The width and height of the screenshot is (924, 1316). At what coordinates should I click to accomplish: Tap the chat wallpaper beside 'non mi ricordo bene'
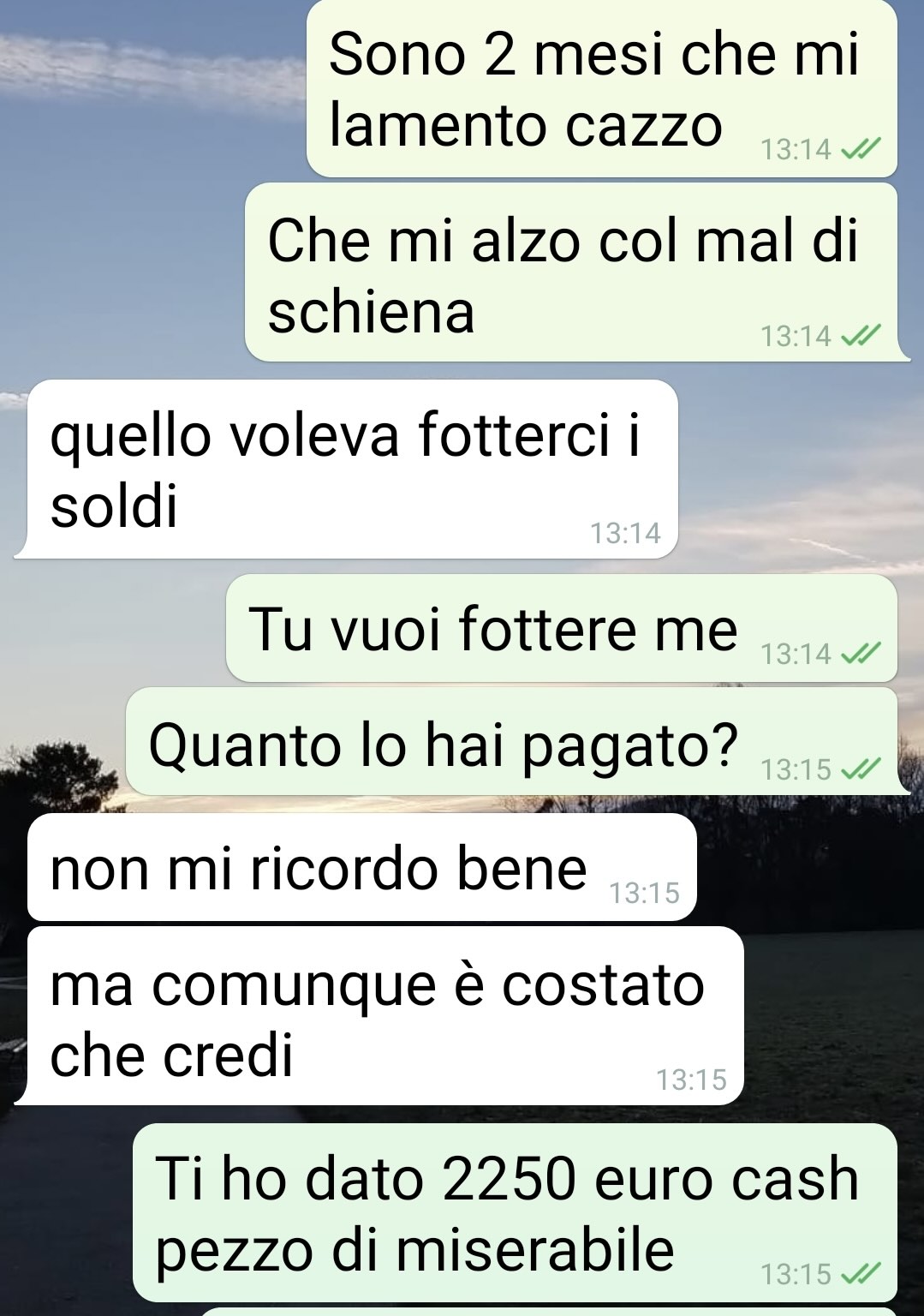tap(809, 867)
